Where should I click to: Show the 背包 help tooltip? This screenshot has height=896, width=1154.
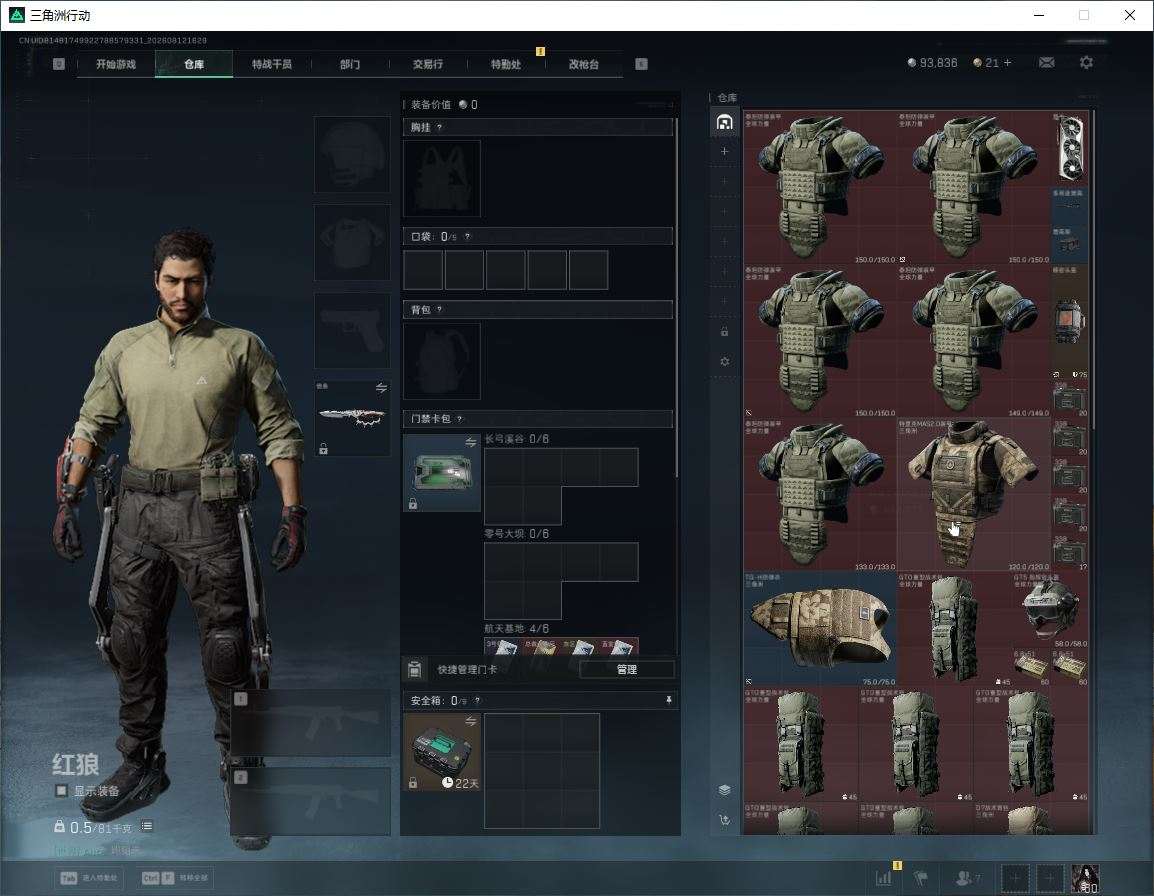tap(439, 309)
